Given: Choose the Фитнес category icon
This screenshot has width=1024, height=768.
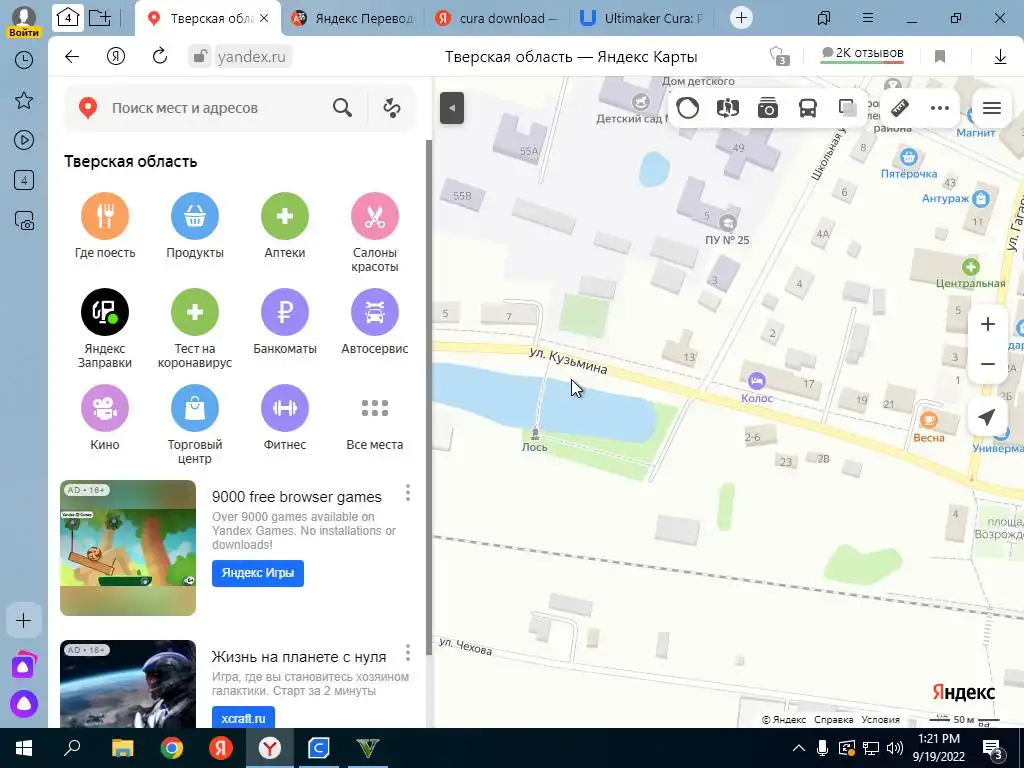Looking at the screenshot, I should [x=285, y=408].
